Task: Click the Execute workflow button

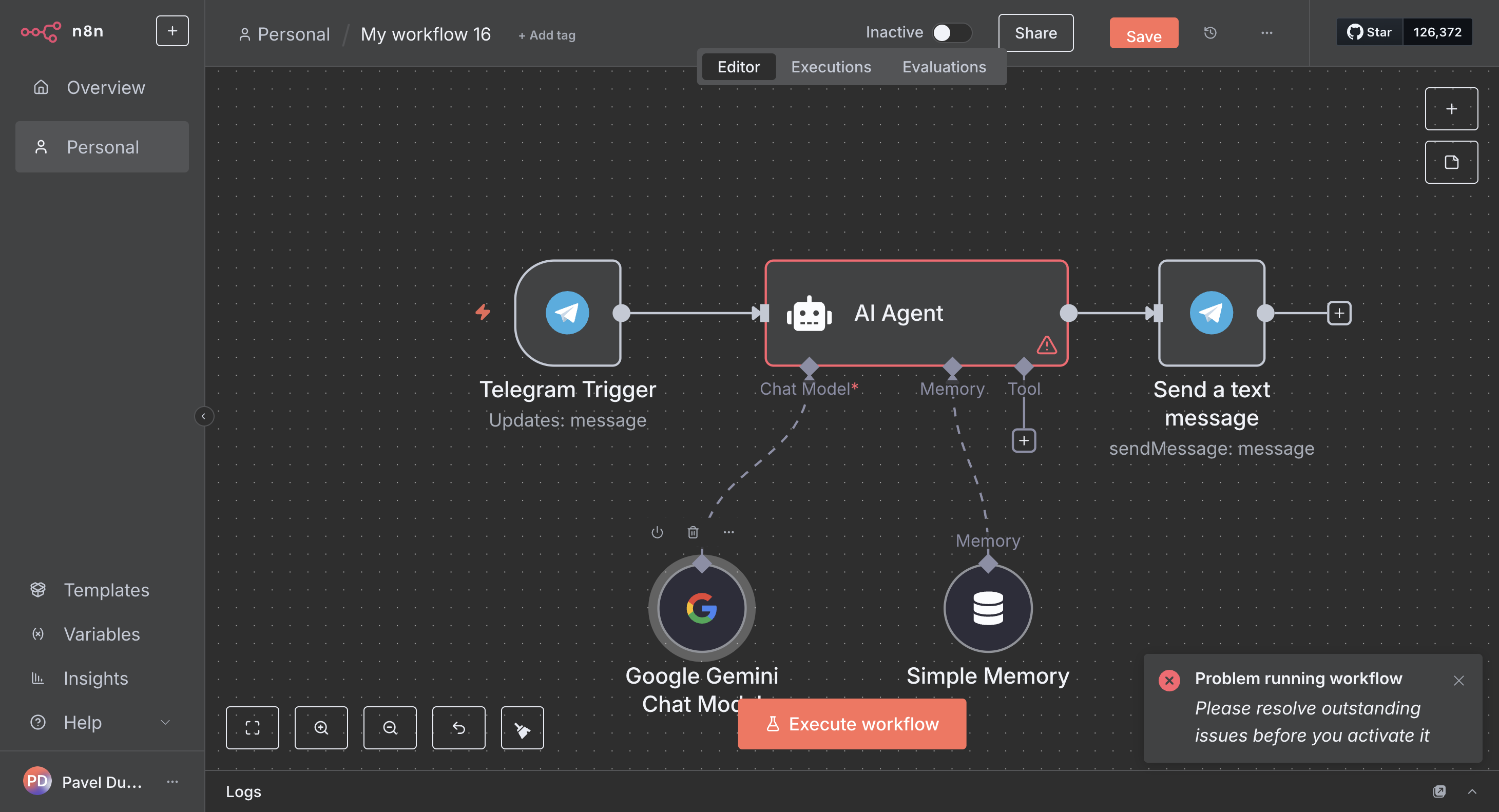Action: tap(851, 724)
